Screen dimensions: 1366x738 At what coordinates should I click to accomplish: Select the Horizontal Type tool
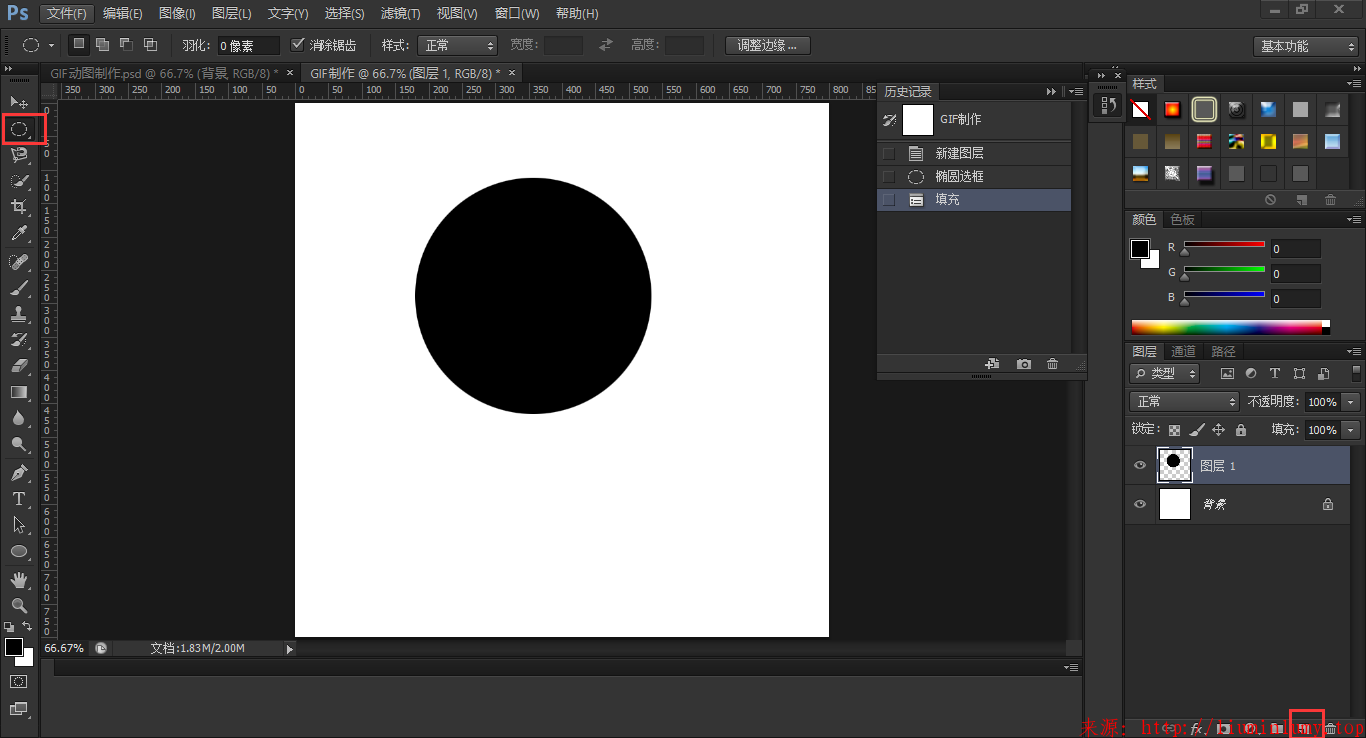19,498
